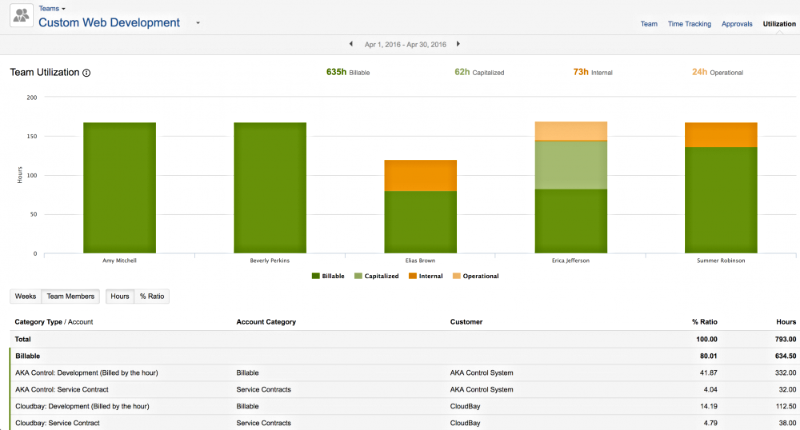Open the Time Tracking tab
Screen dimensions: 800x430
(689, 23)
